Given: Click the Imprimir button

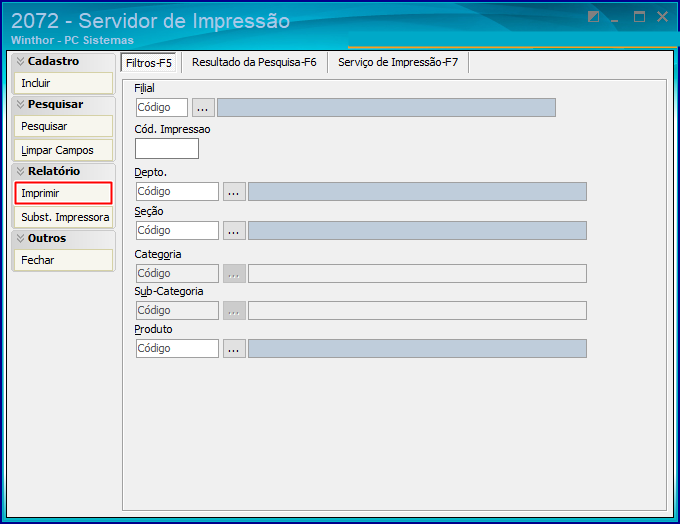Looking at the screenshot, I should (x=63, y=193).
